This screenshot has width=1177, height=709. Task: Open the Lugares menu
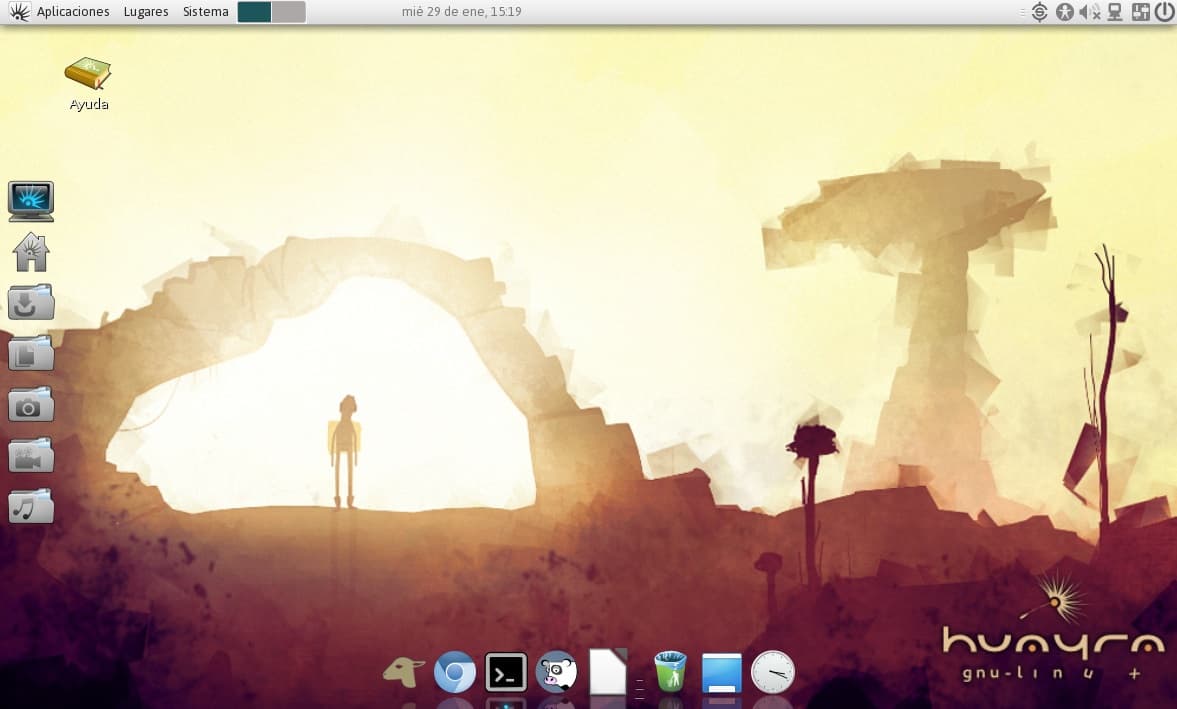(x=146, y=12)
